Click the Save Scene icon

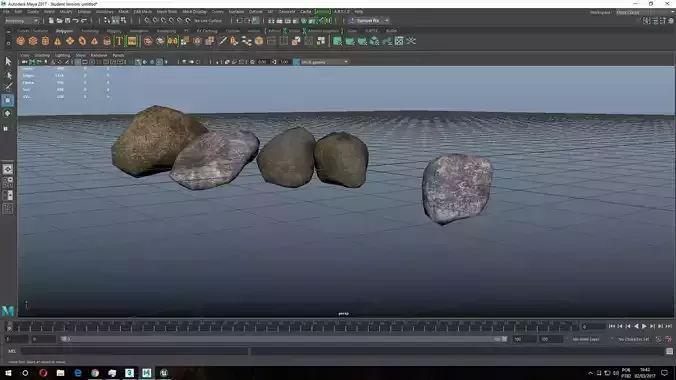coord(67,21)
